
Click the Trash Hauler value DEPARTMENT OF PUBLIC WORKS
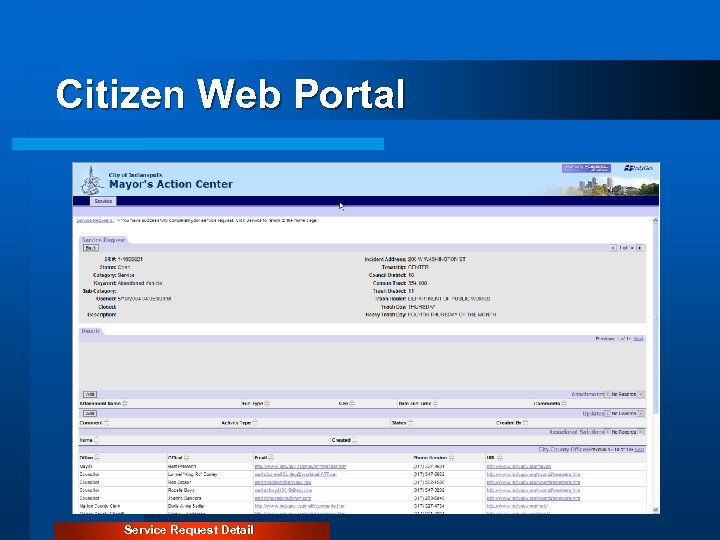(449, 299)
